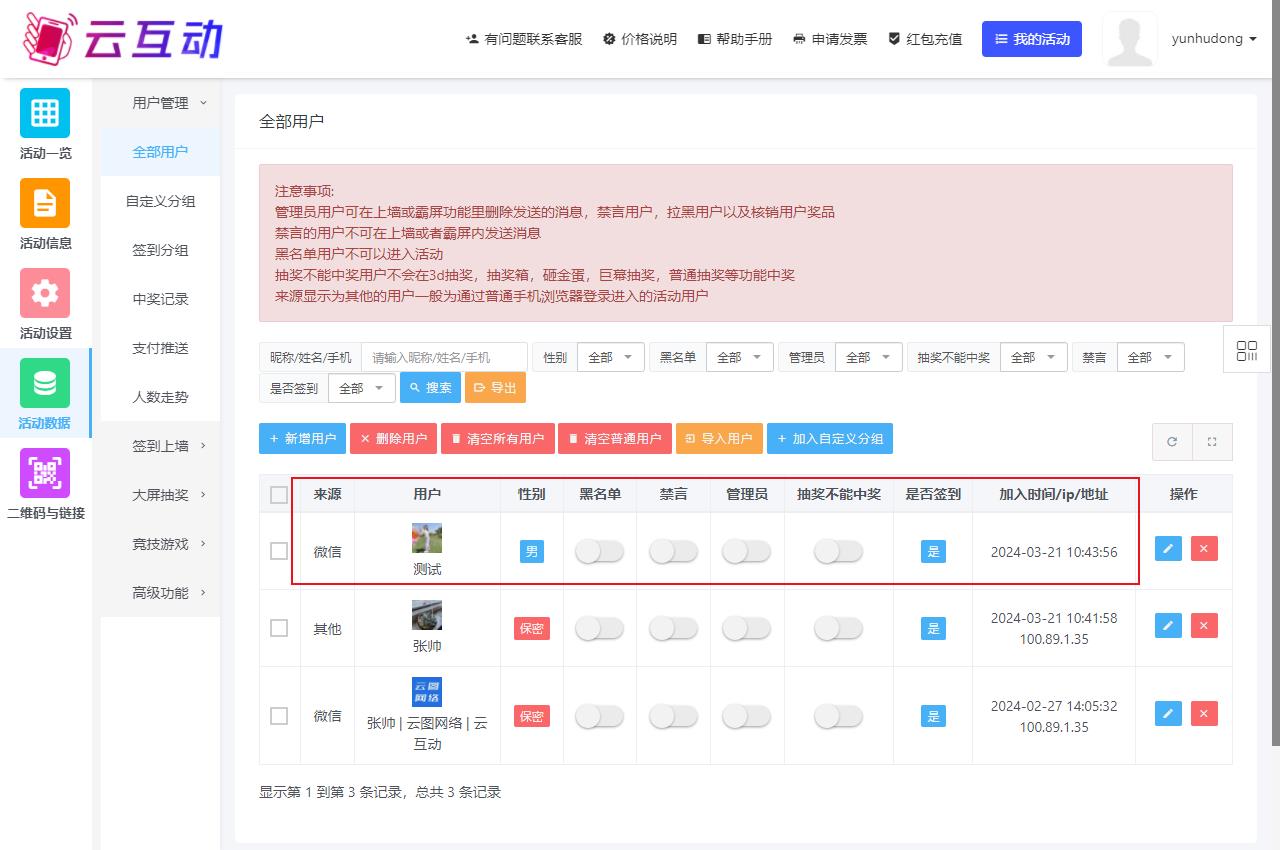Expand 高级功能 submenu
1280x850 pixels.
160,593
